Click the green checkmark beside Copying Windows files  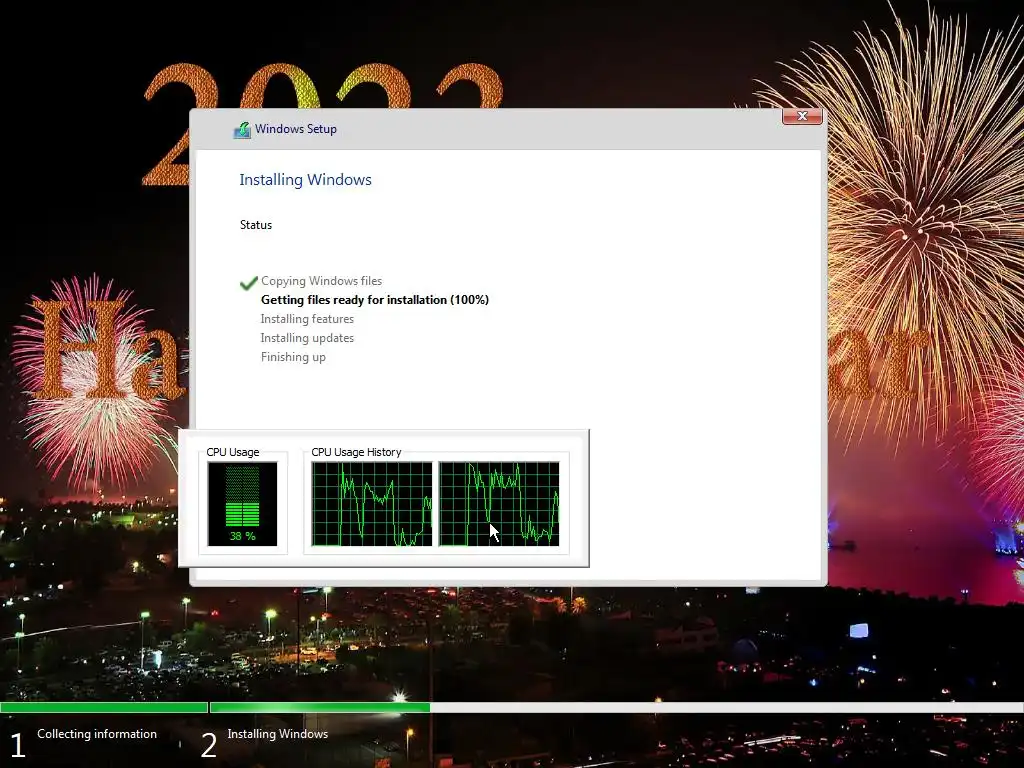pyautogui.click(x=248, y=283)
